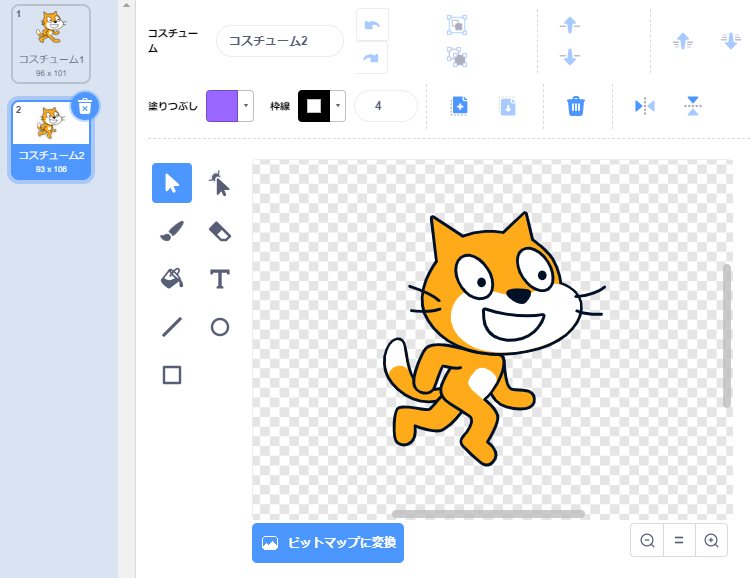Click the Delete trash can in toolbar

(x=576, y=106)
